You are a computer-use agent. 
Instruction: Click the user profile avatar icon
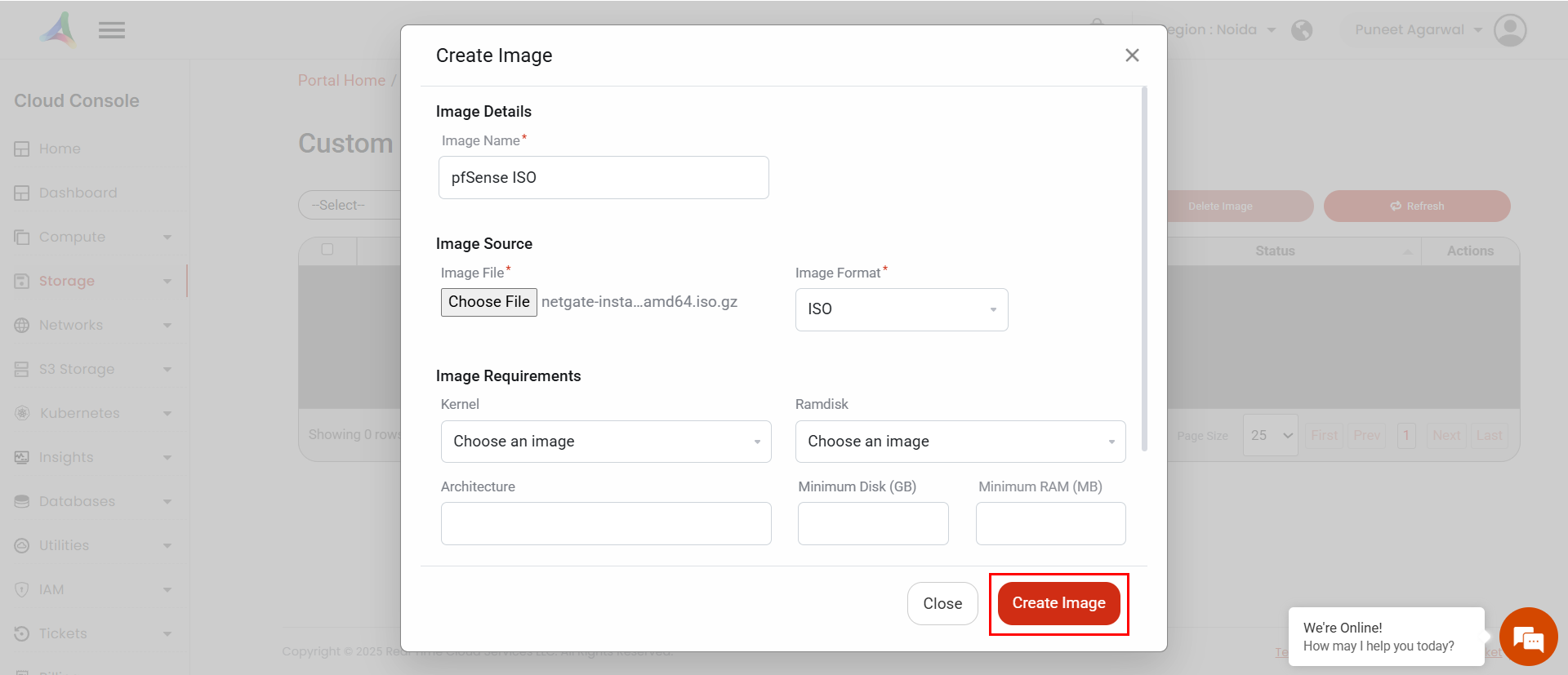tap(1510, 30)
